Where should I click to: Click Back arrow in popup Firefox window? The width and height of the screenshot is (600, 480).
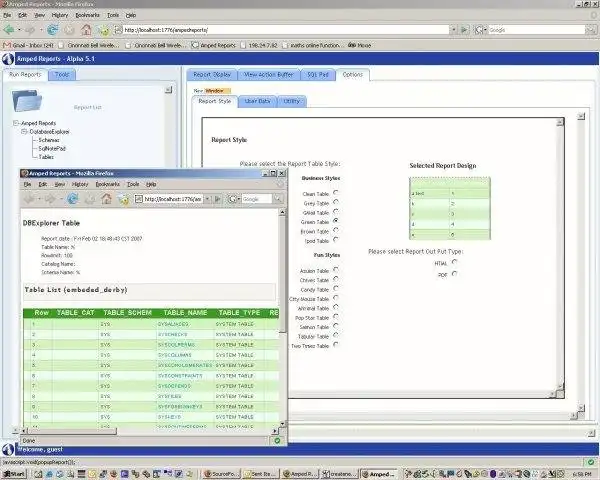[x=29, y=199]
